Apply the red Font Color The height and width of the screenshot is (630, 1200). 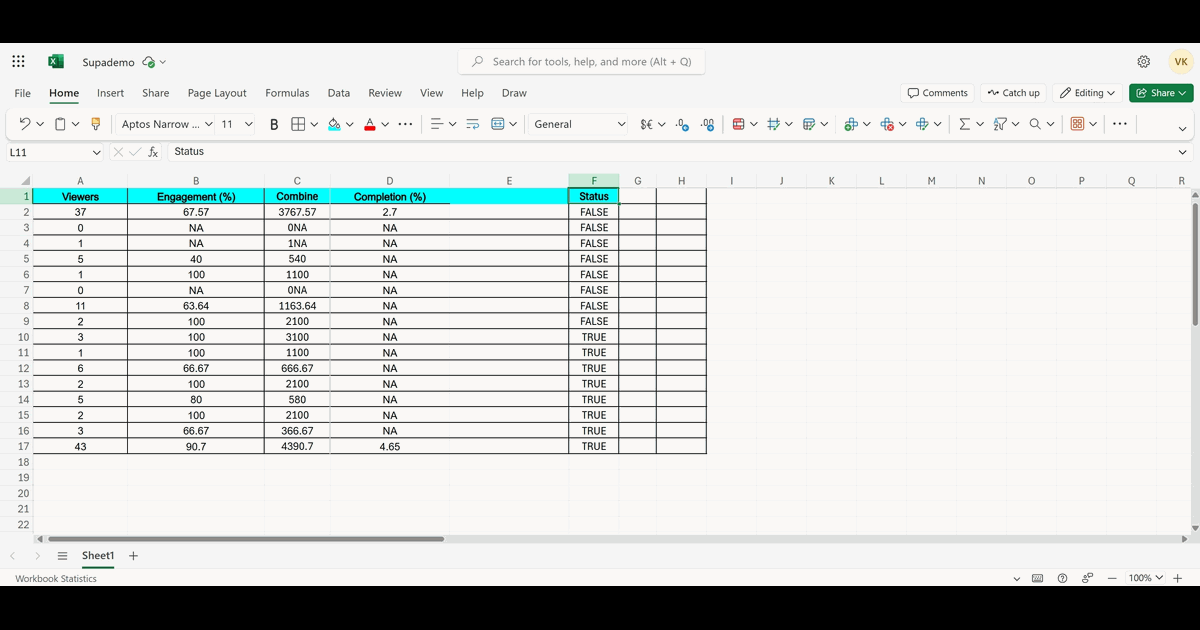tap(370, 124)
